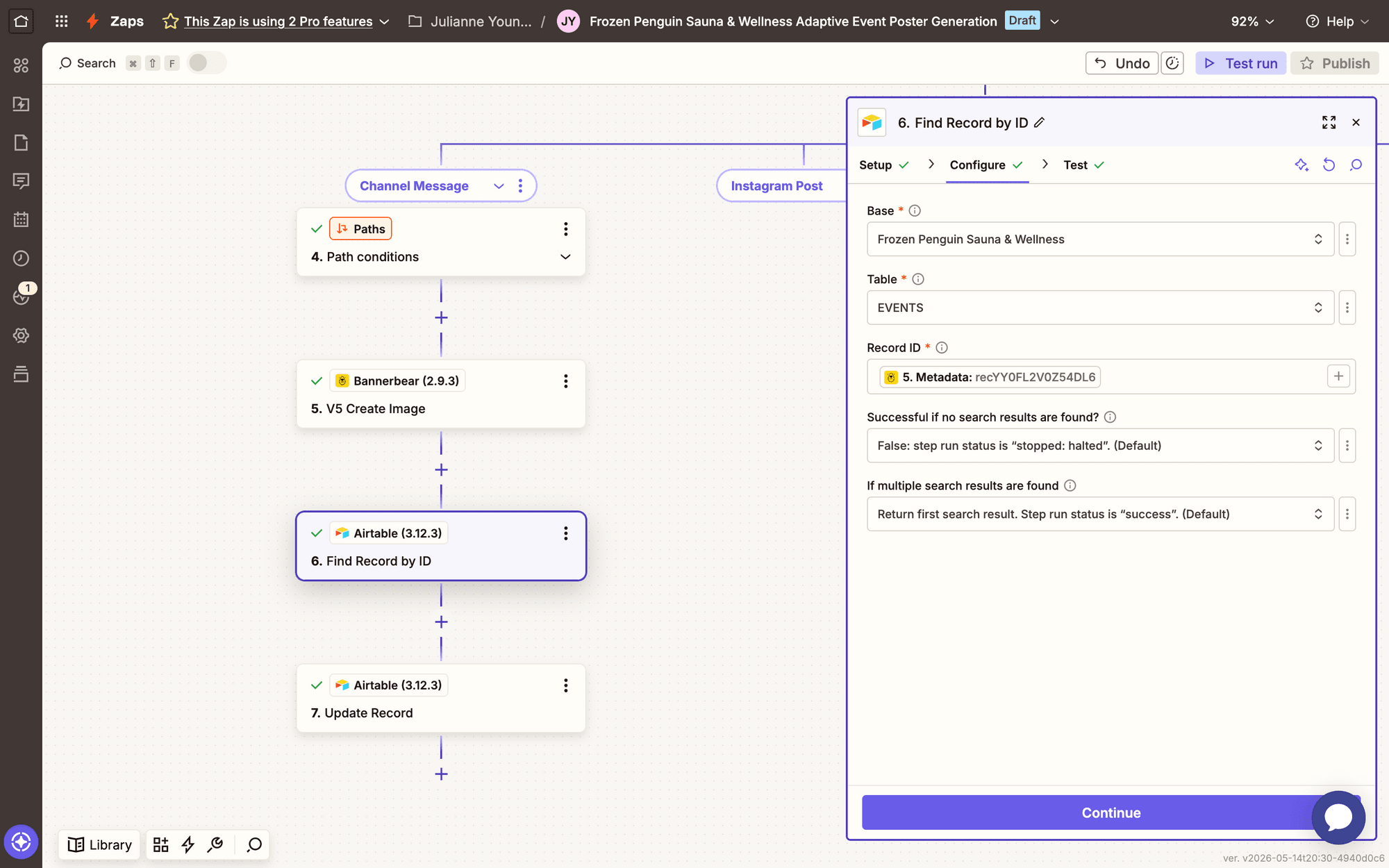Click the Search field in top toolbar
Image resolution: width=1389 pixels, height=868 pixels.
coord(88,63)
